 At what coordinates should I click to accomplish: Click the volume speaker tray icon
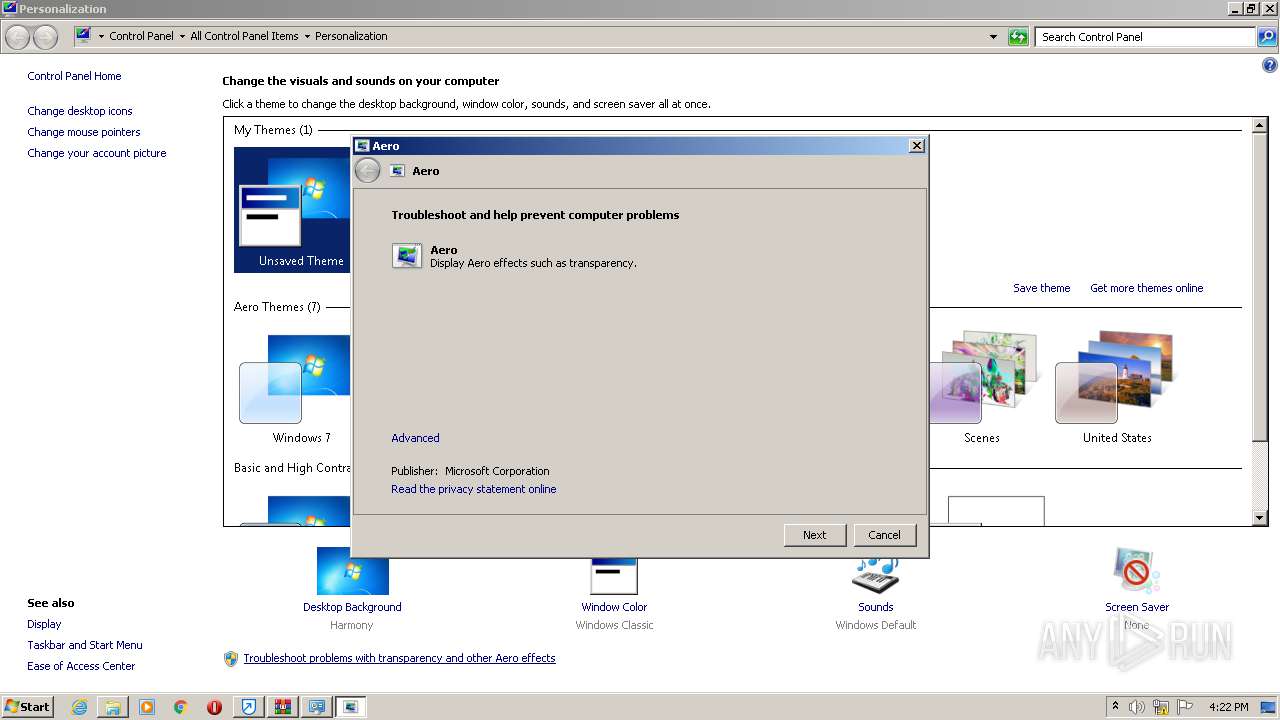point(1137,707)
